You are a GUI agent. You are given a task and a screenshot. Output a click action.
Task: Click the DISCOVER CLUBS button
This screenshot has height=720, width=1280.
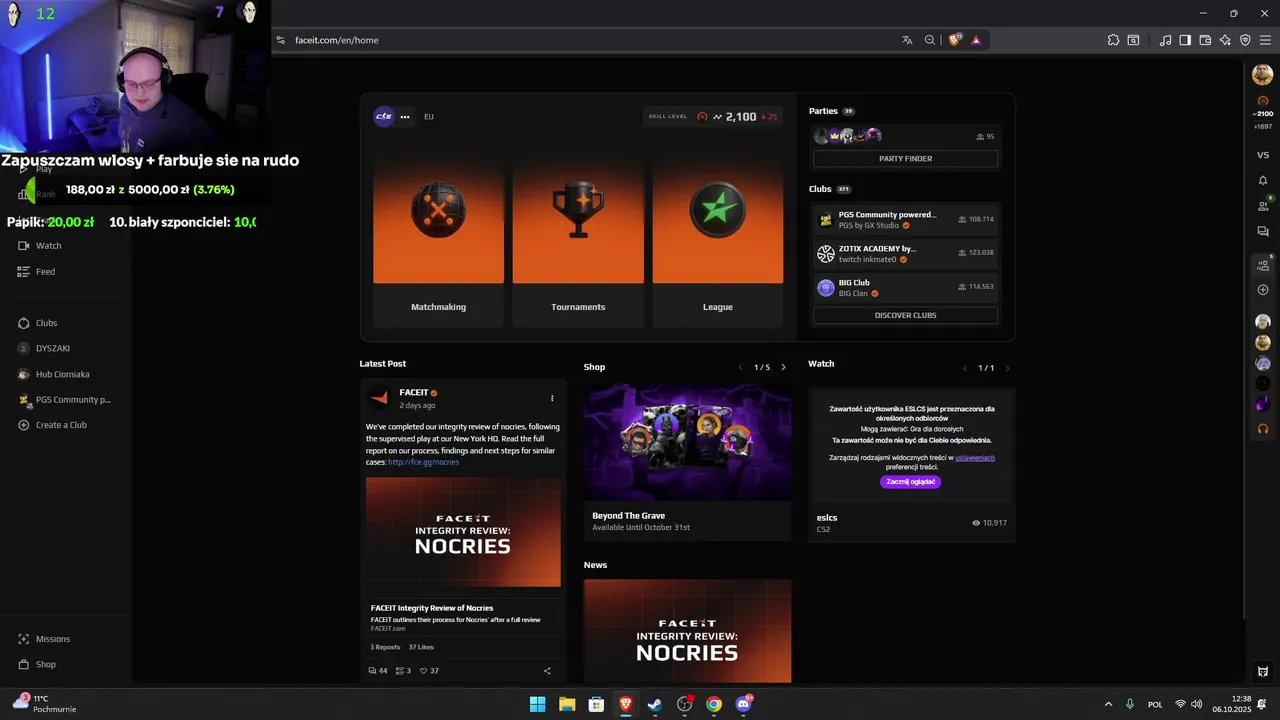905,315
